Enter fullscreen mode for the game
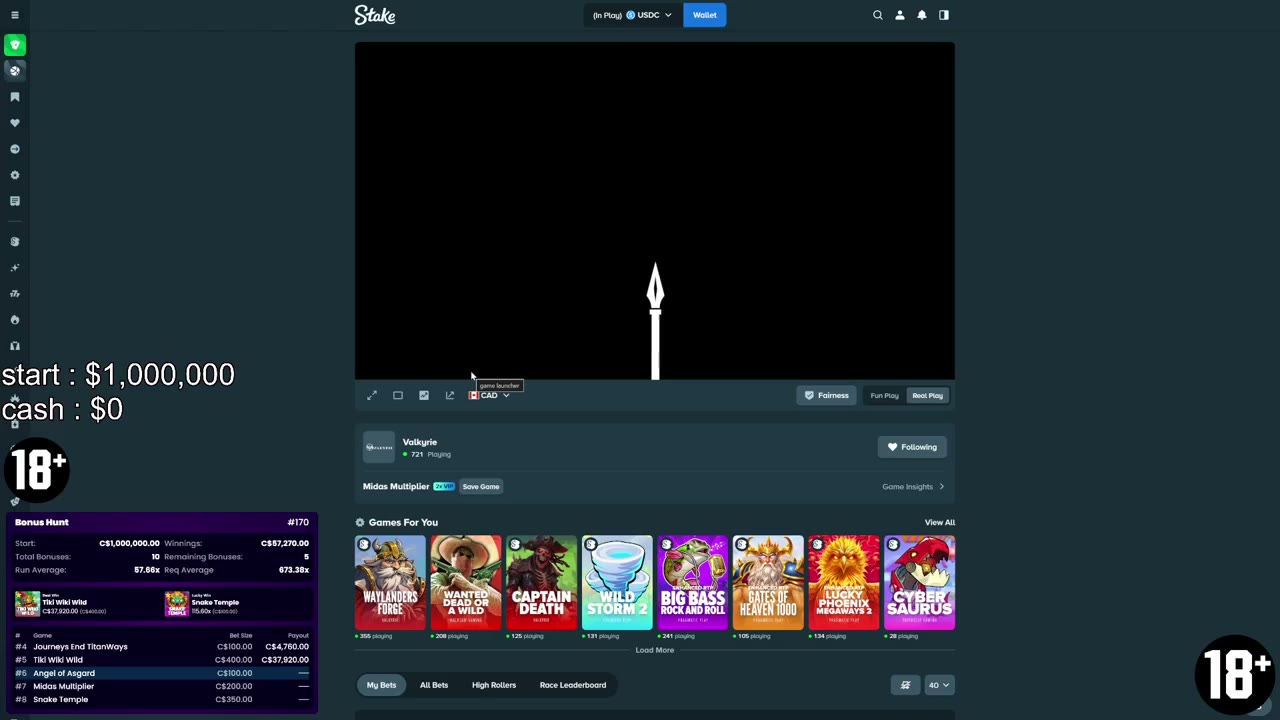 pos(372,396)
